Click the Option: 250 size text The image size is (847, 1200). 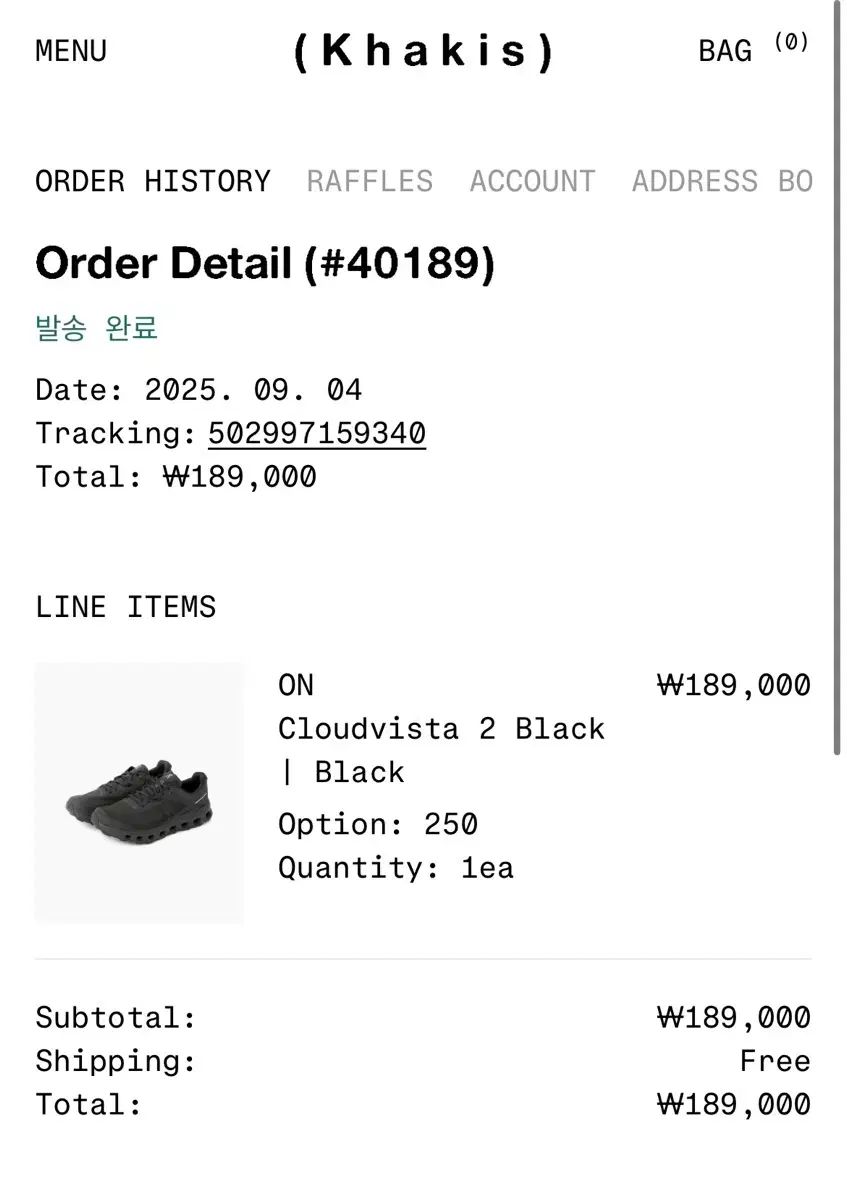point(378,825)
